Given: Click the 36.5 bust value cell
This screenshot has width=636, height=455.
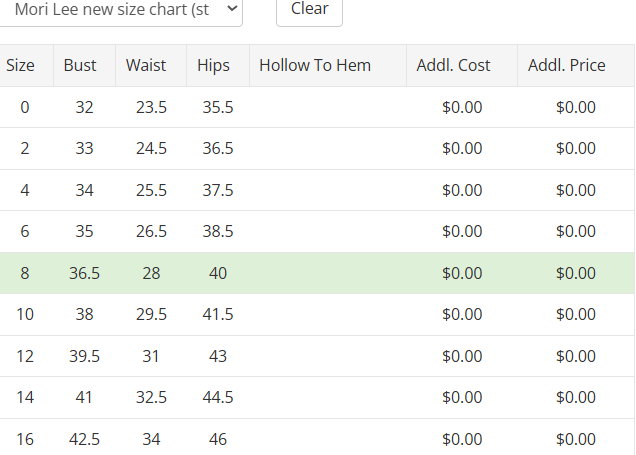Looking at the screenshot, I should tap(84, 273).
